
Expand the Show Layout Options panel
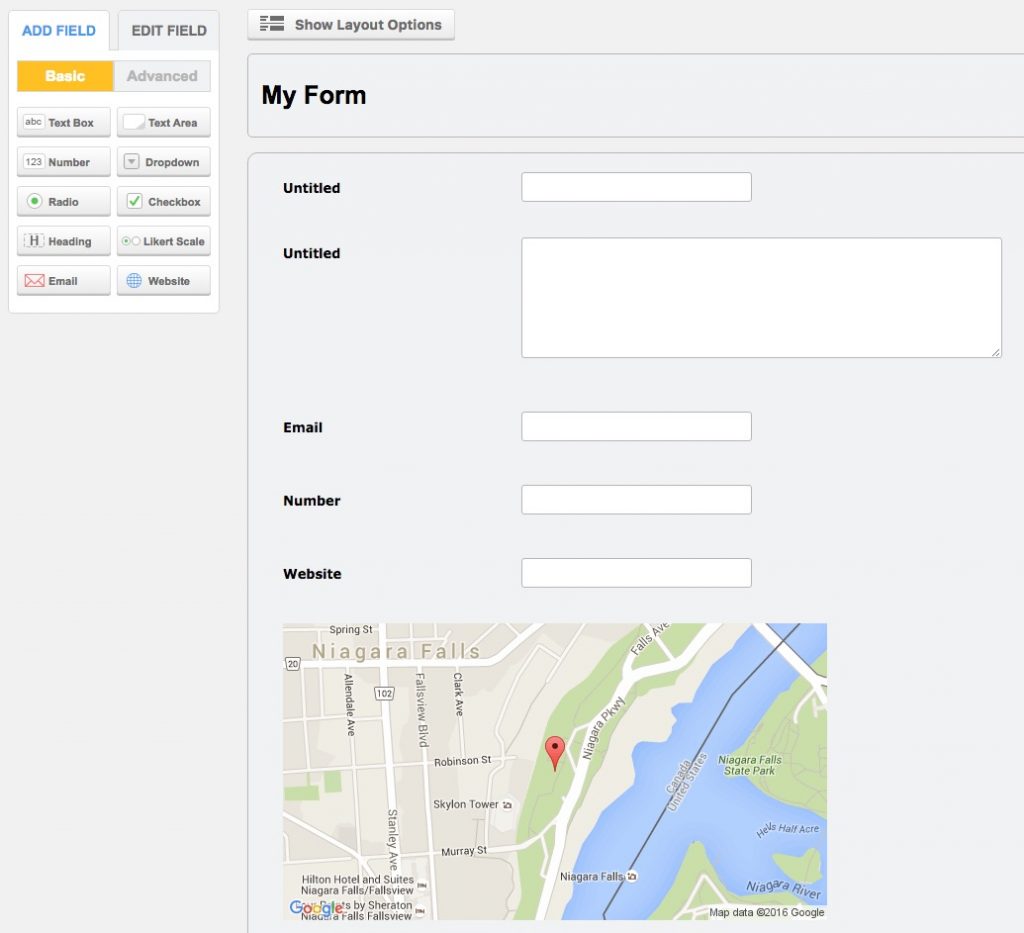pos(350,25)
